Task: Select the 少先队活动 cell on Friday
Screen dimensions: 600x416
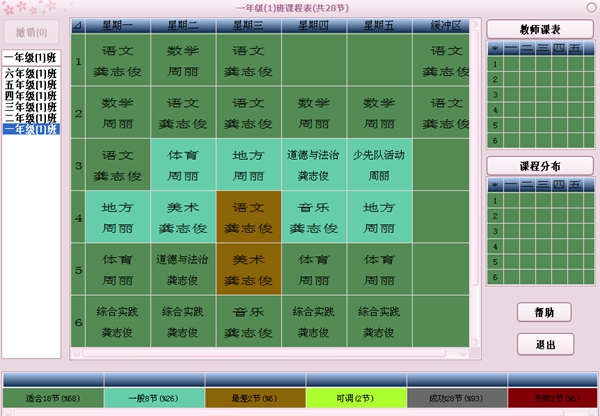Action: (x=379, y=164)
